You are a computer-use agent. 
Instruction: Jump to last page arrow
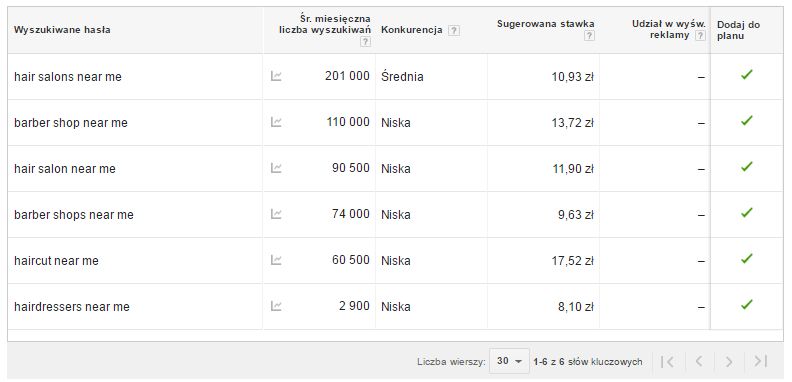[760, 361]
